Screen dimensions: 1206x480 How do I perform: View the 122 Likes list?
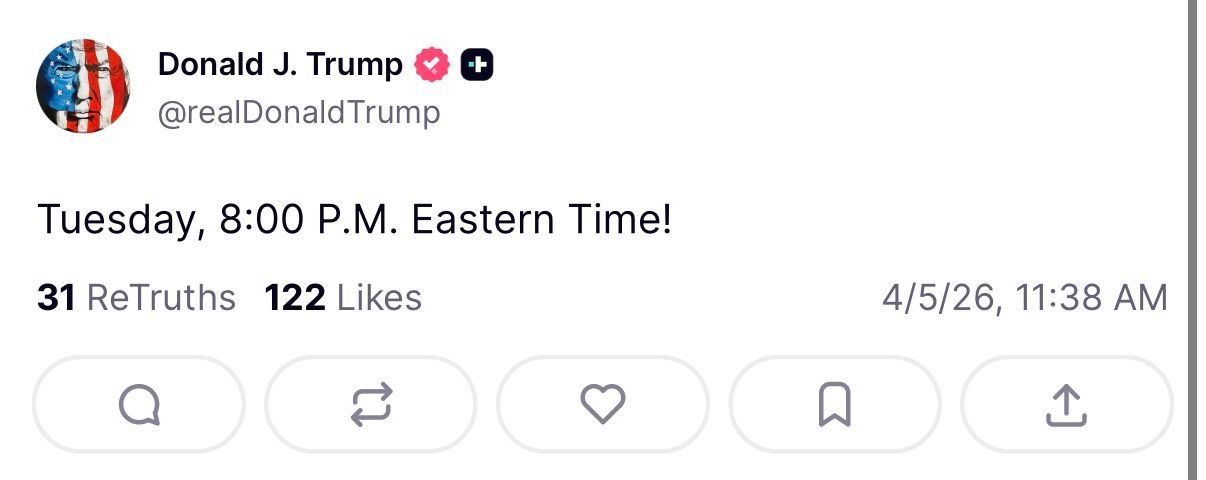(343, 298)
